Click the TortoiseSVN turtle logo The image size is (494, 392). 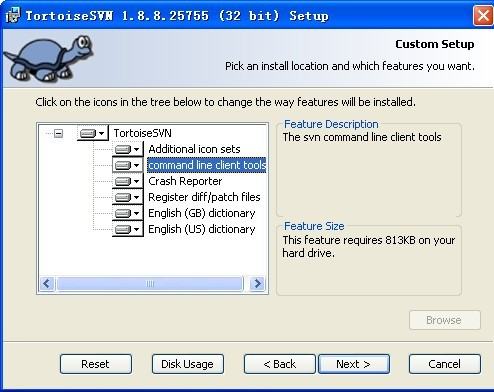coord(50,58)
